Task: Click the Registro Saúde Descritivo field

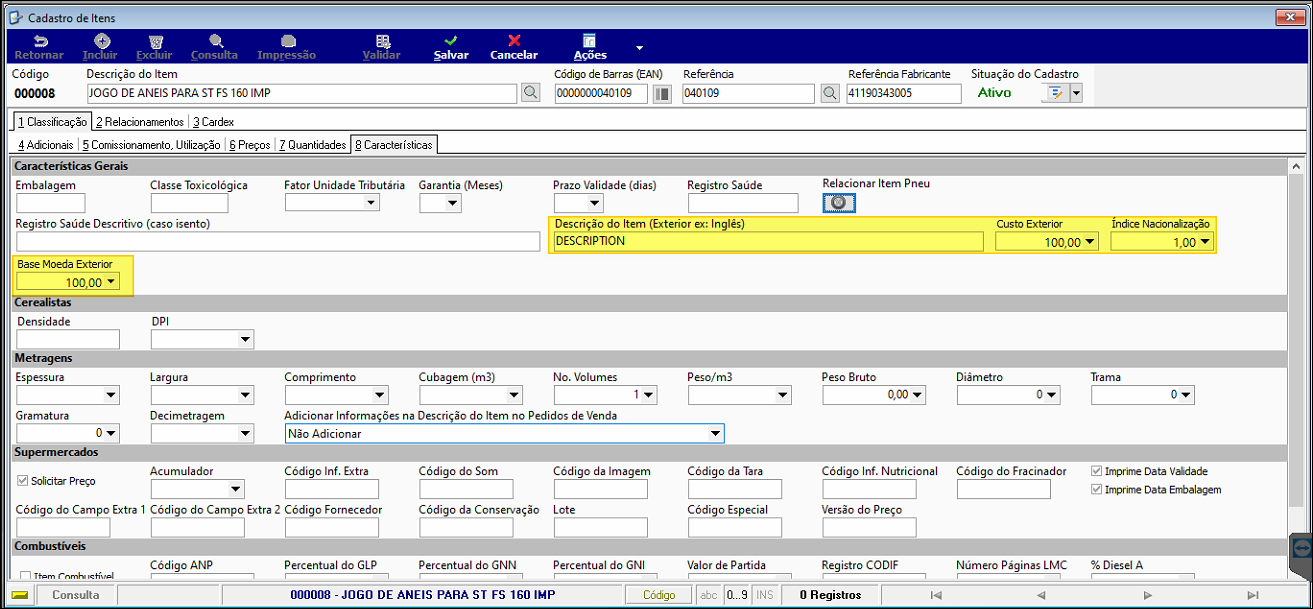Action: pyautogui.click(x=278, y=241)
